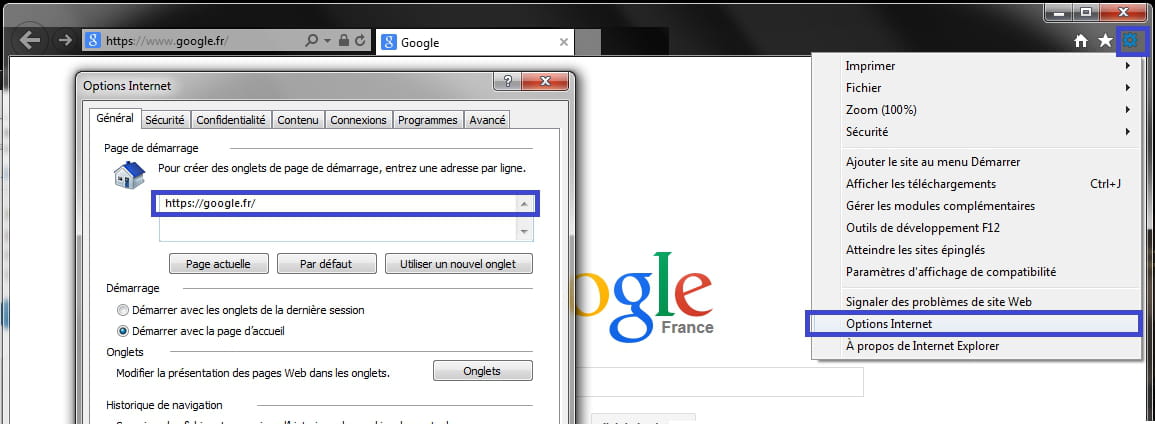Switch to the Sécurité tab in dialog
The image size is (1155, 424).
tap(165, 120)
